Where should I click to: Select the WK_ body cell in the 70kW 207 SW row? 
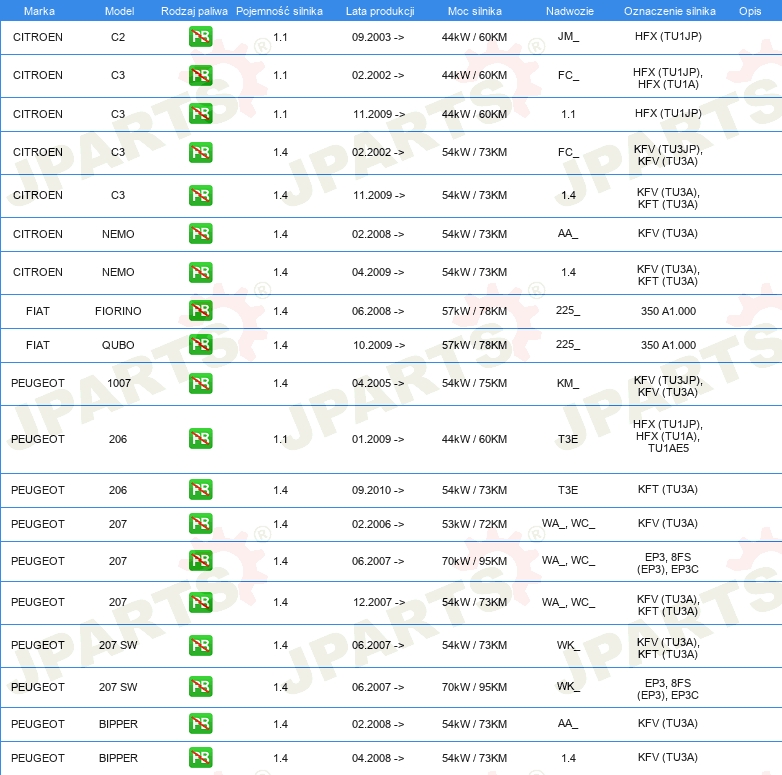coord(568,687)
